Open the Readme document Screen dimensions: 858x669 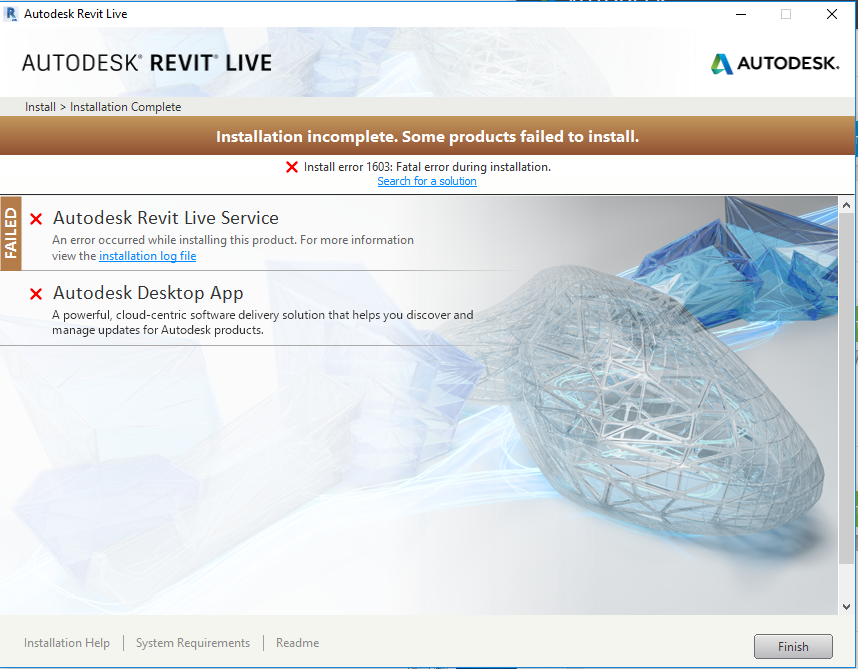297,643
